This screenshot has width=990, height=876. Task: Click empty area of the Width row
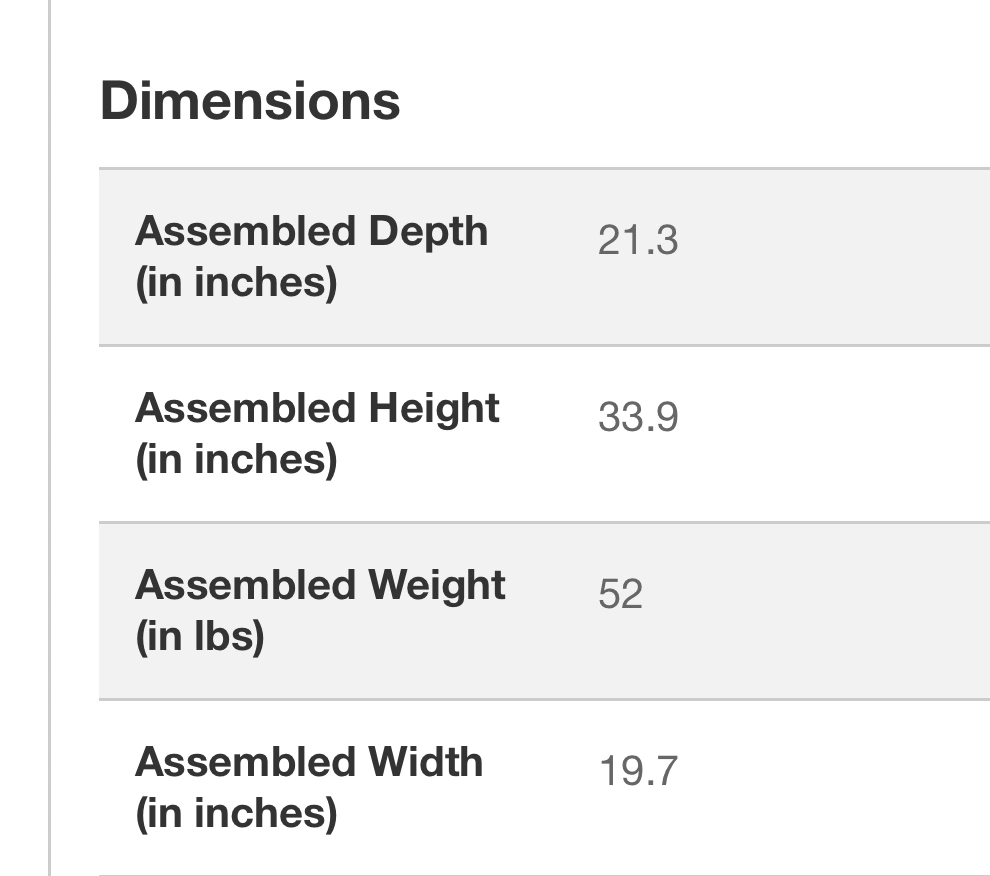833,788
